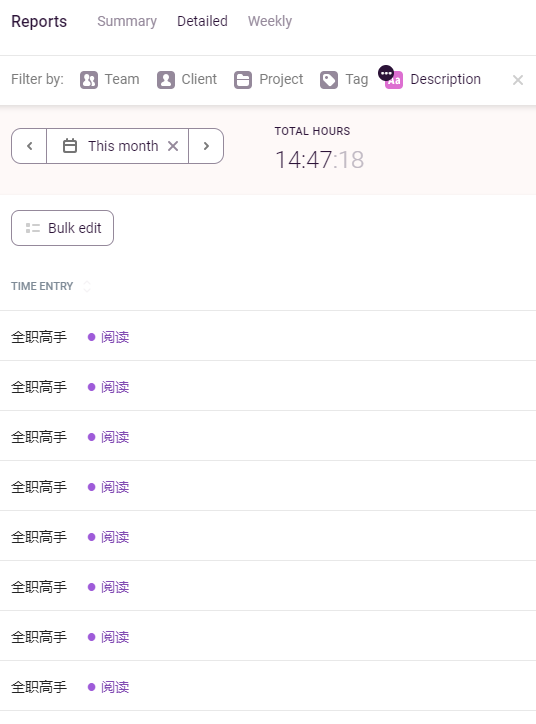The width and height of the screenshot is (536, 724).
Task: Click the purple project dot in second entry
Action: [91, 387]
